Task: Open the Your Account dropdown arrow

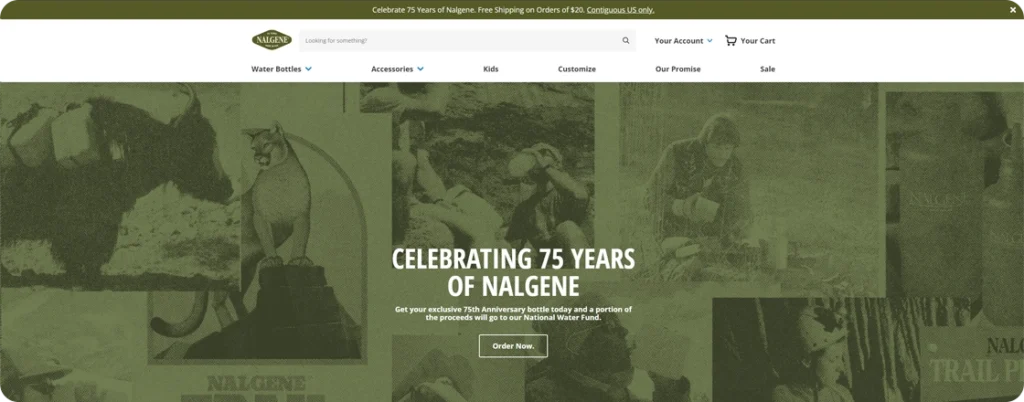Action: click(x=709, y=40)
